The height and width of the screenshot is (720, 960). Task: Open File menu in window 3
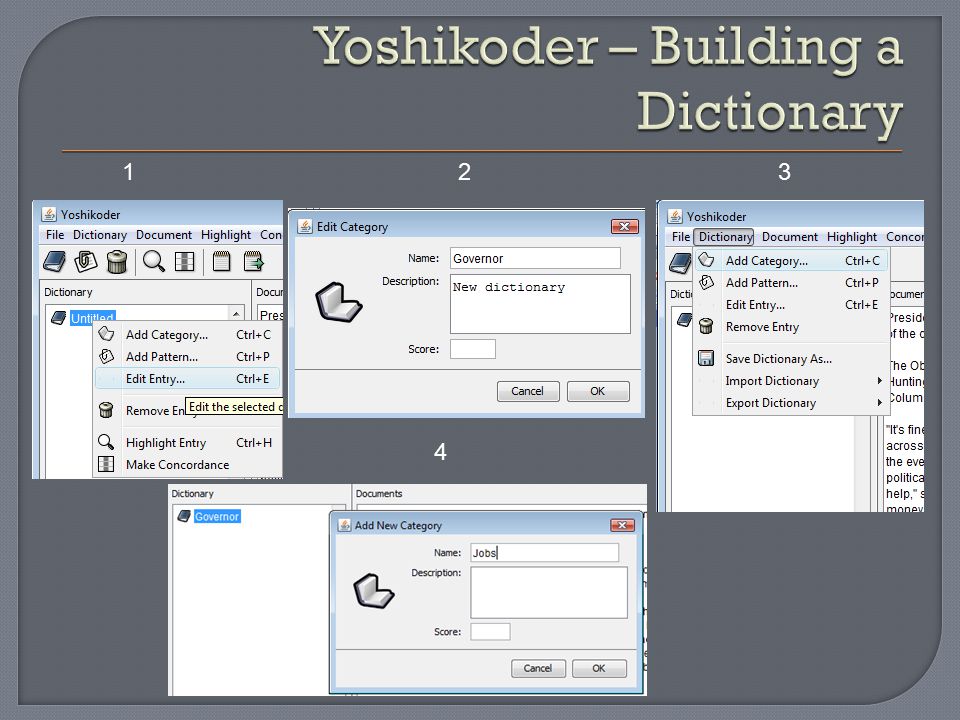tap(680, 236)
